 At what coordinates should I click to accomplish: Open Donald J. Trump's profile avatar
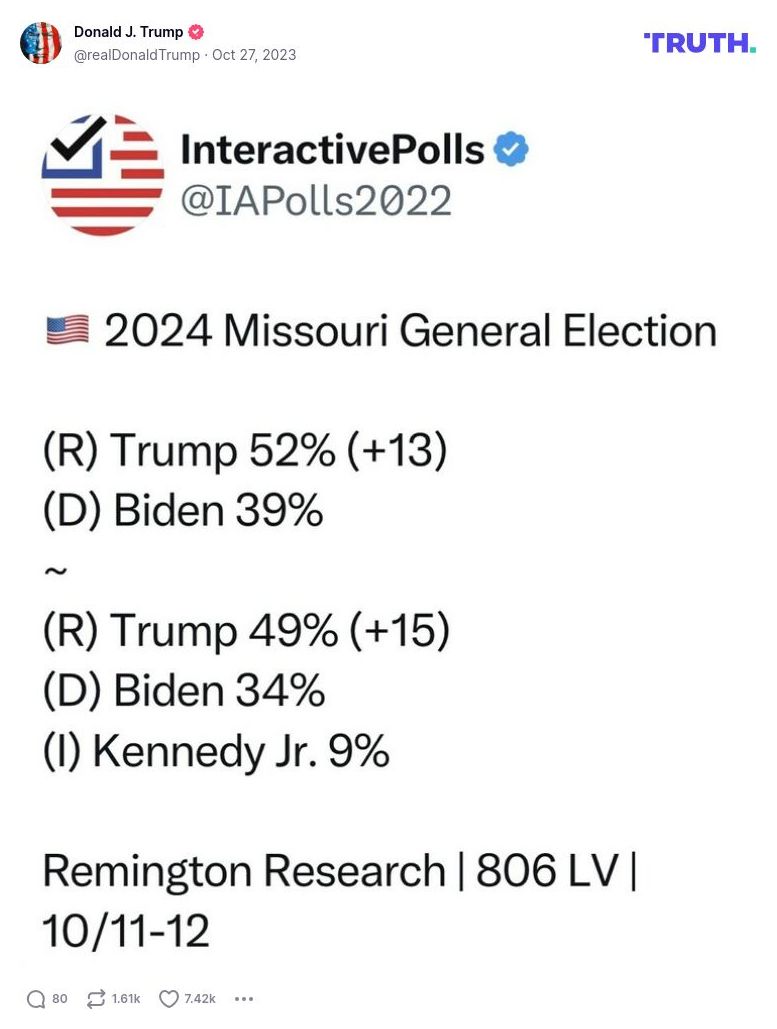coord(41,43)
